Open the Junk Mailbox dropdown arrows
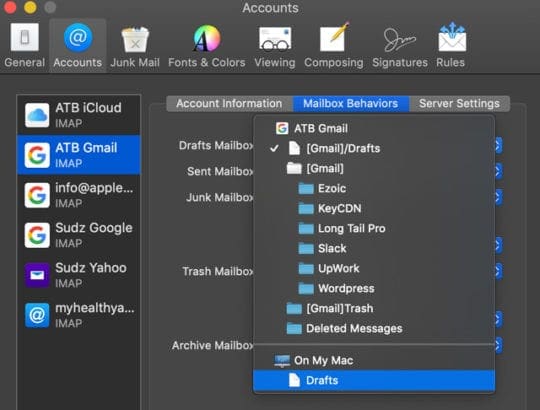540x410 pixels. point(498,197)
